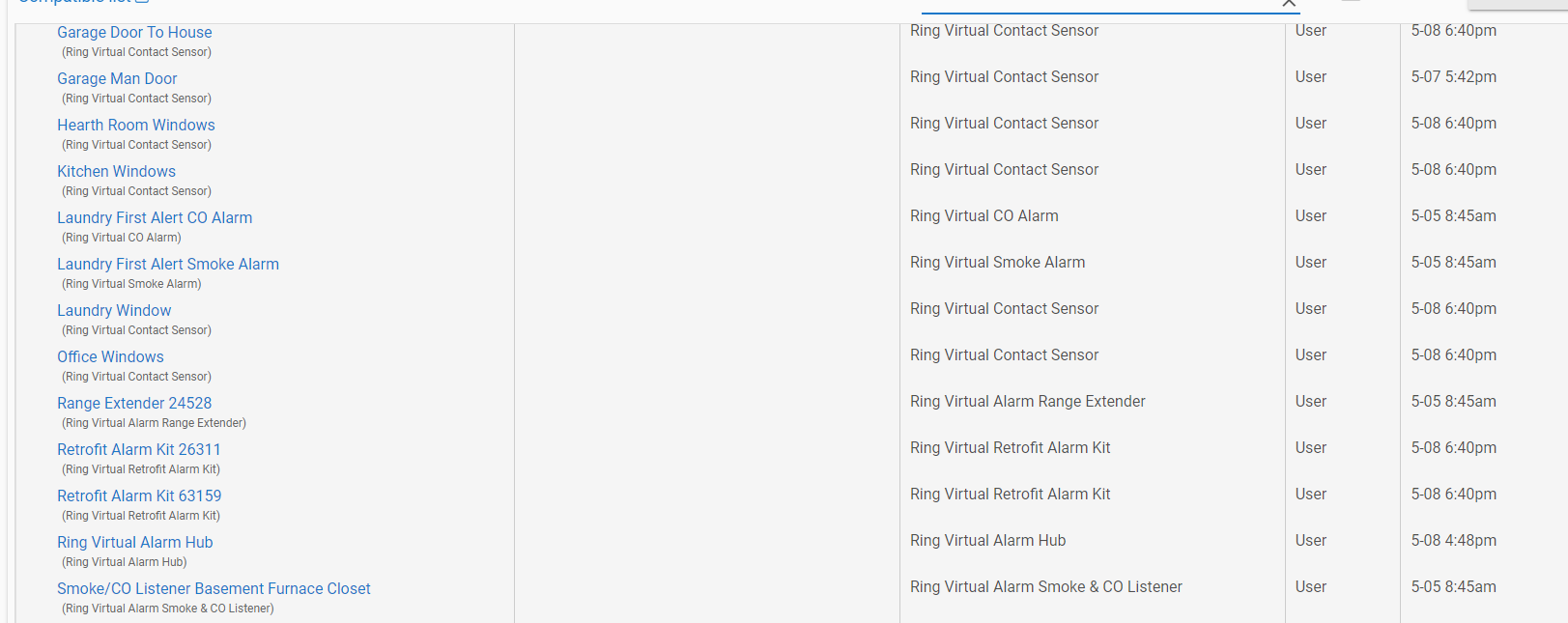Click the Ring Virtual Smoke Alarm type cell

998,262
